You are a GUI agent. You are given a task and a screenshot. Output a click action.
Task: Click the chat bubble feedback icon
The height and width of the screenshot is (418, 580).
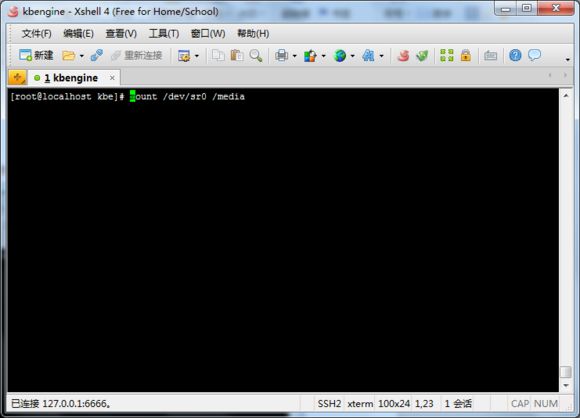(x=535, y=55)
